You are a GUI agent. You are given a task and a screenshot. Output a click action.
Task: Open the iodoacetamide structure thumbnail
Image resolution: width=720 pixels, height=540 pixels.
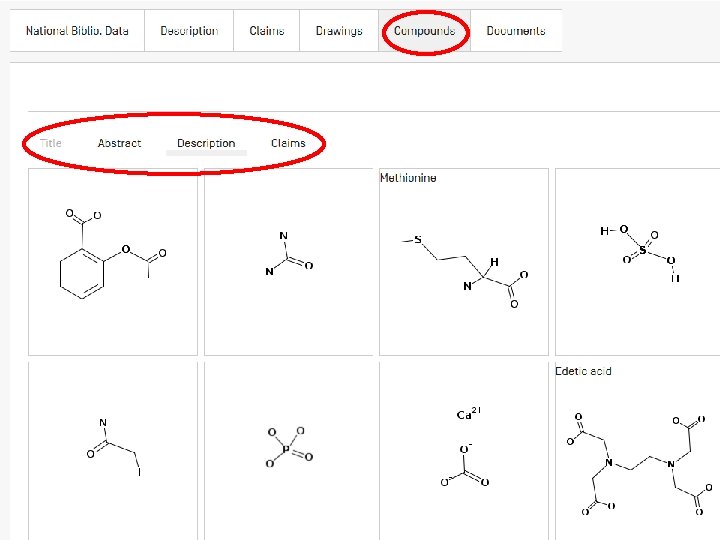pos(112,450)
